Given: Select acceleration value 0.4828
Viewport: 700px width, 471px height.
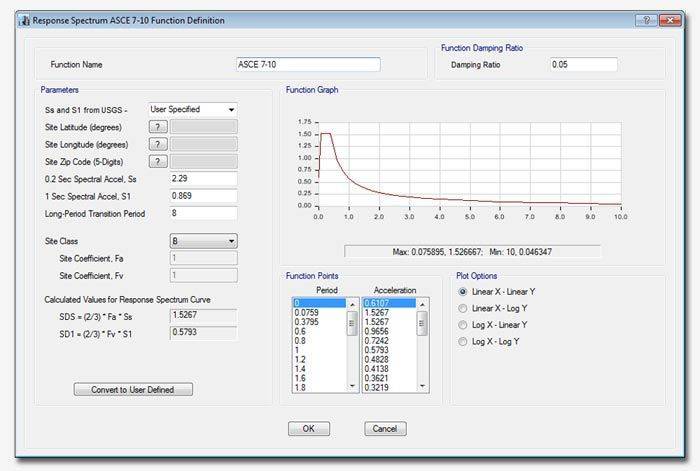Looking at the screenshot, I should (x=390, y=359).
